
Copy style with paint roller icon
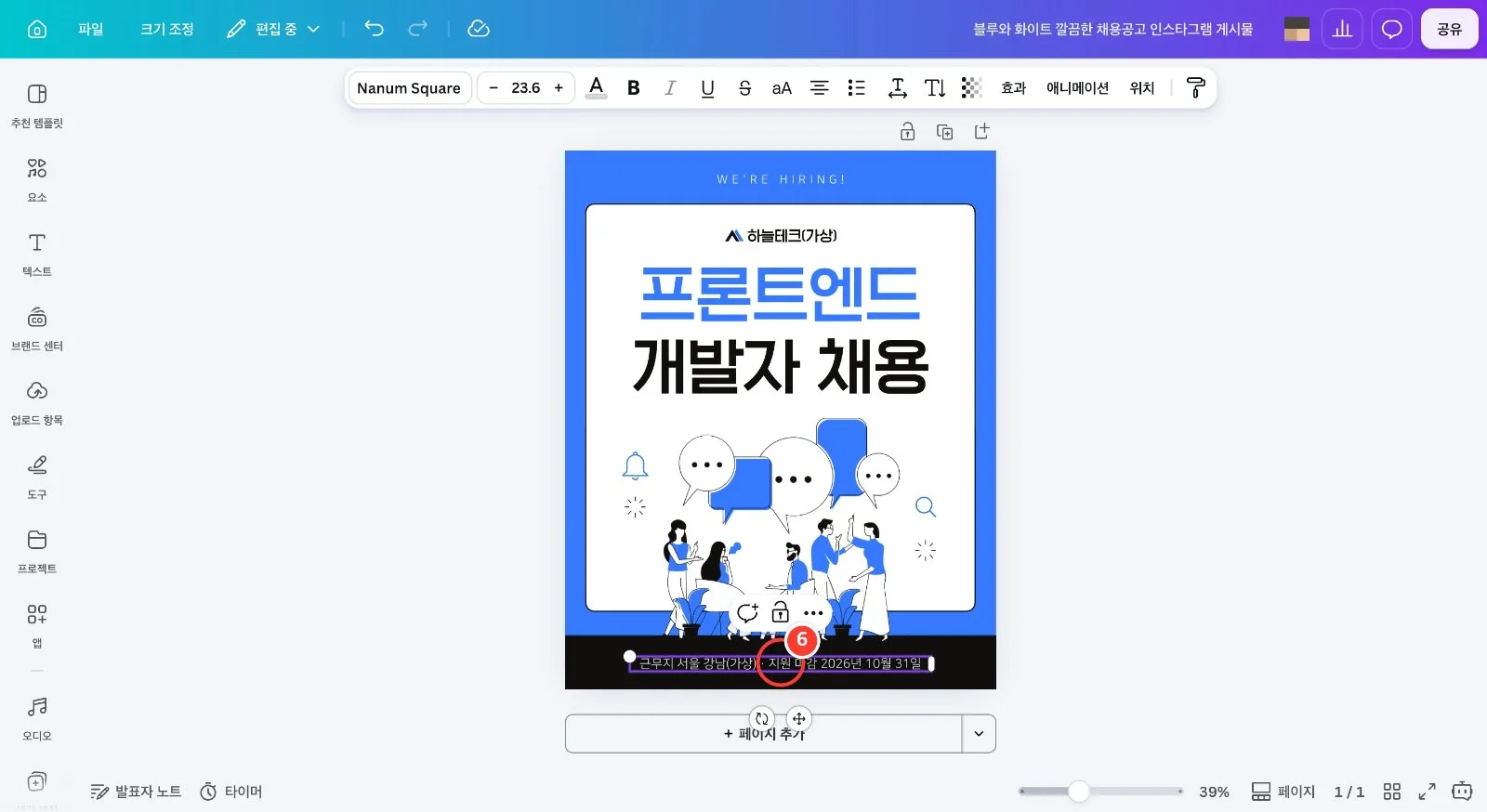1196,88
